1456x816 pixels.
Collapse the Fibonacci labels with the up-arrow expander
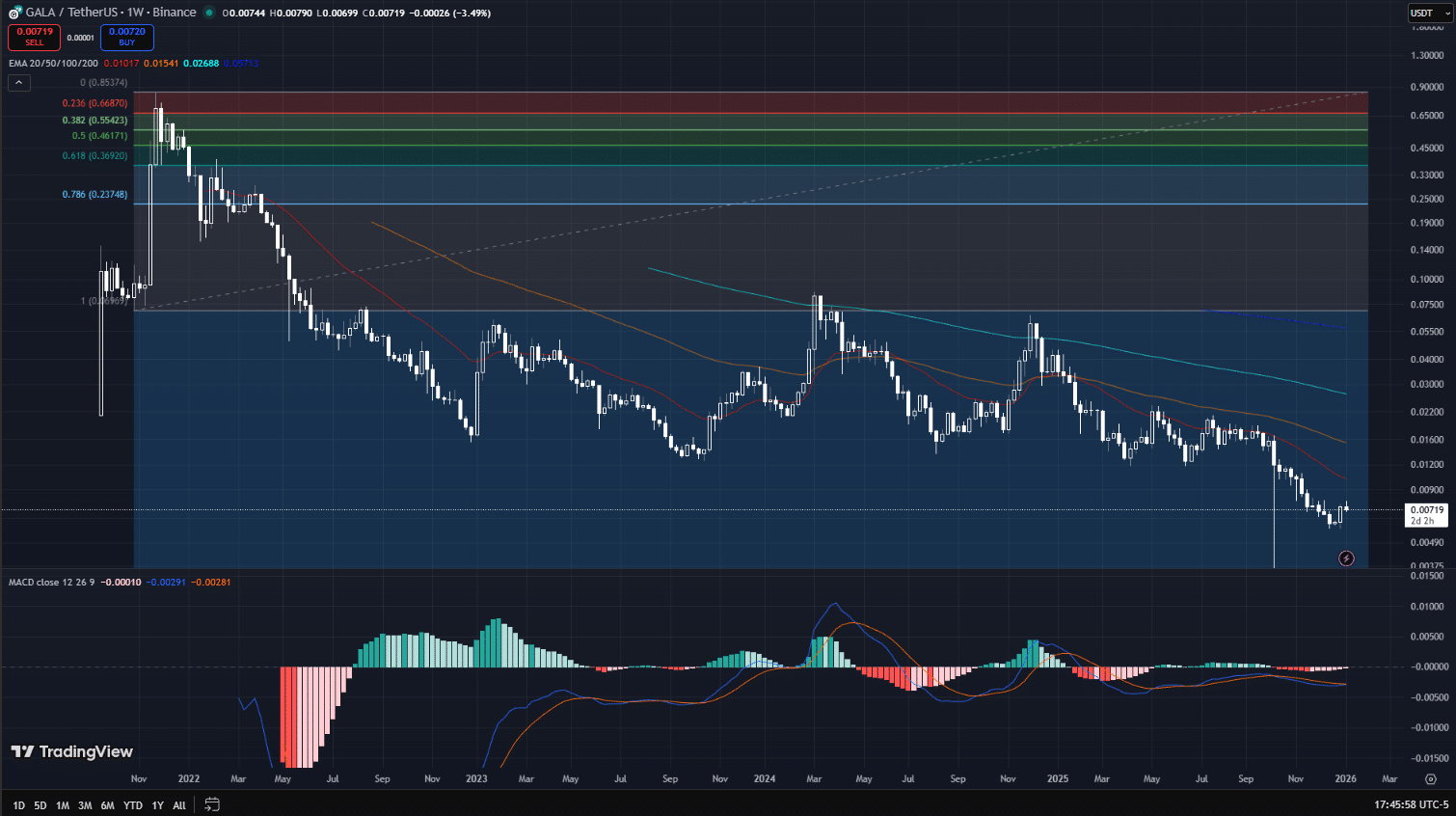coord(18,82)
